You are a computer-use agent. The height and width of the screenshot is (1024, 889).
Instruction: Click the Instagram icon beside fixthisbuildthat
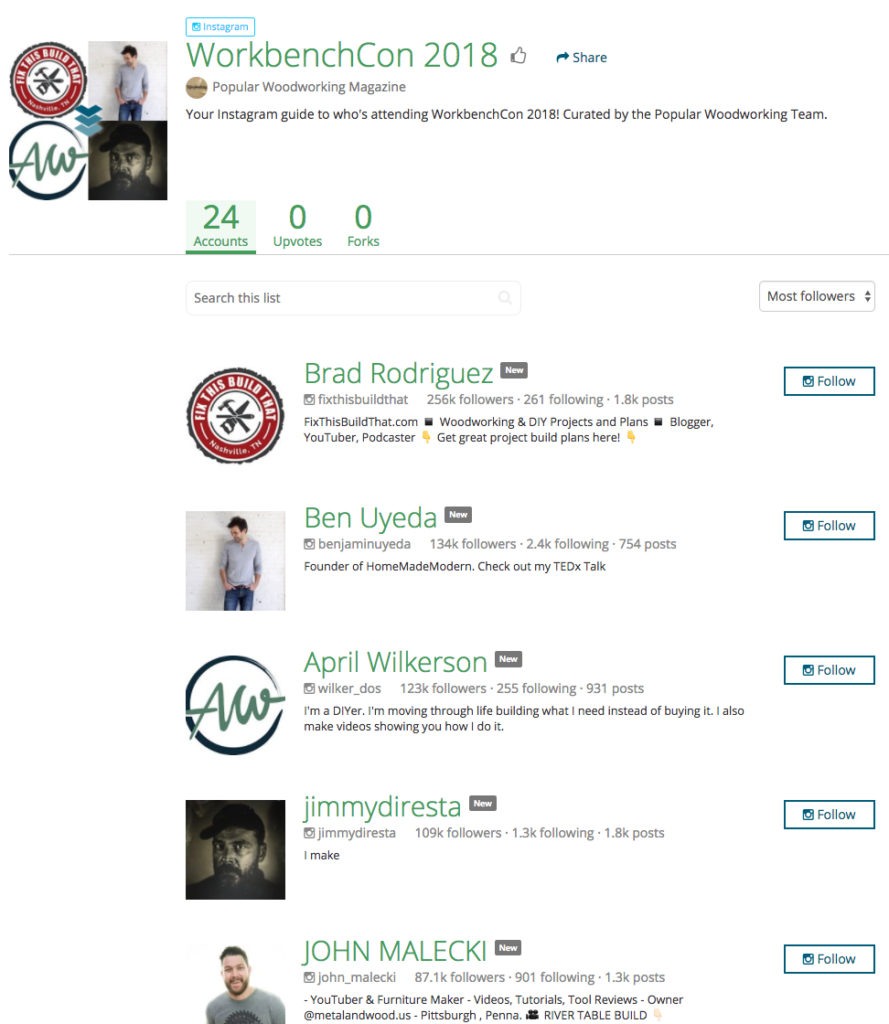click(x=309, y=400)
